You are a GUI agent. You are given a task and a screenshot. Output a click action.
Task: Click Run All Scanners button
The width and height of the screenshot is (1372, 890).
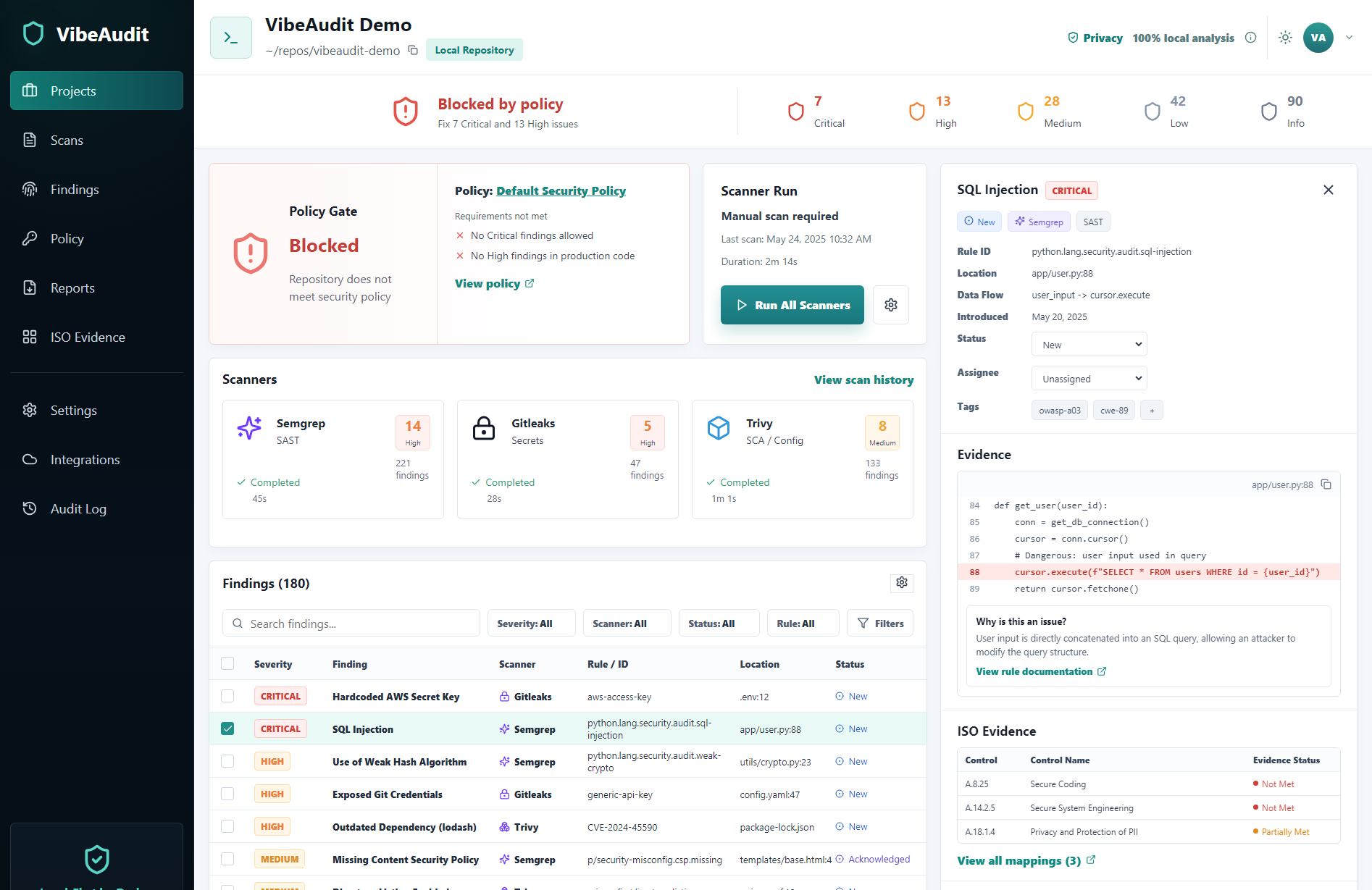tap(792, 305)
